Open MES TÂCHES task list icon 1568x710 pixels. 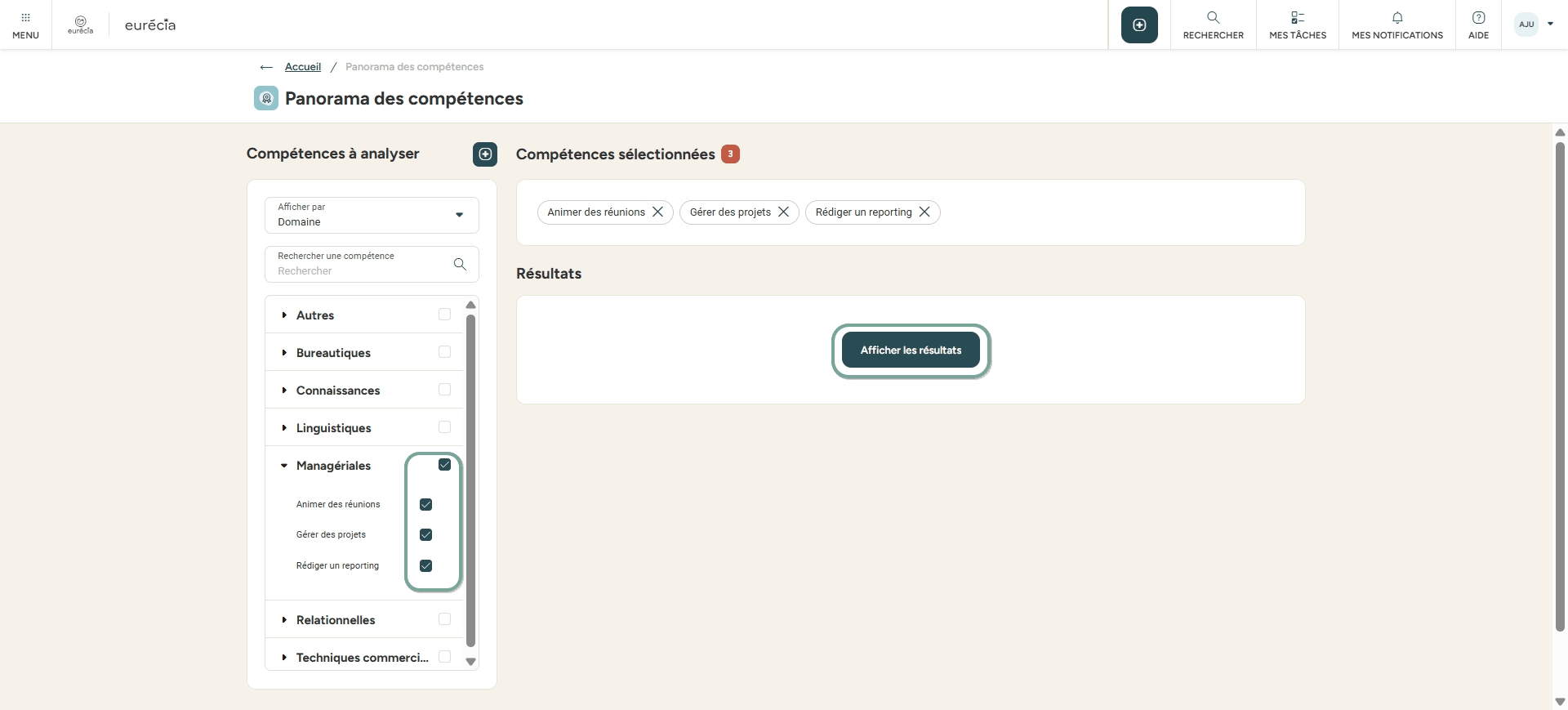[1298, 18]
